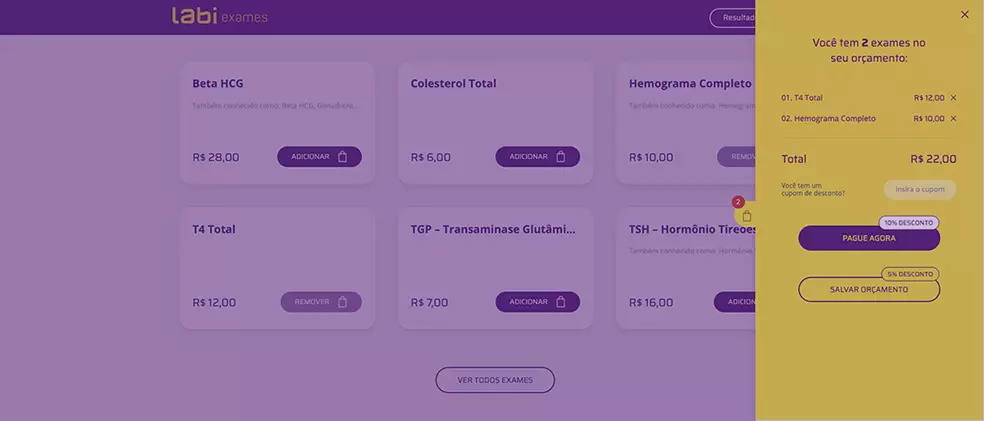This screenshot has width=984, height=421.
Task: Add TGP Transaminase exam to cart
Action: click(x=538, y=302)
